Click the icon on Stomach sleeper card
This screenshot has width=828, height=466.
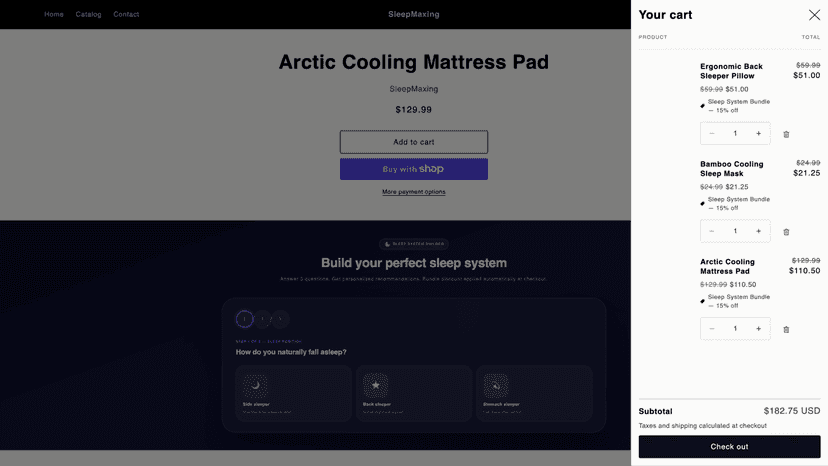496,386
